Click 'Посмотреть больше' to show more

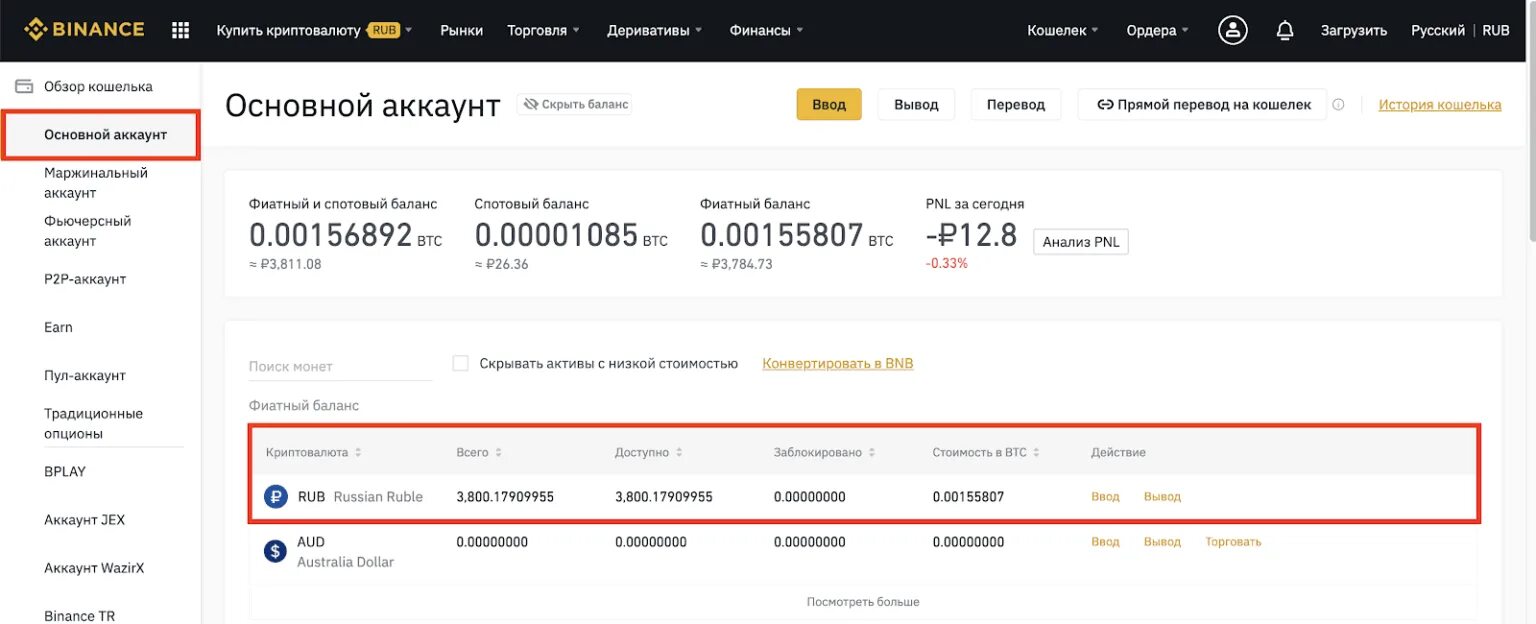pyautogui.click(x=863, y=602)
